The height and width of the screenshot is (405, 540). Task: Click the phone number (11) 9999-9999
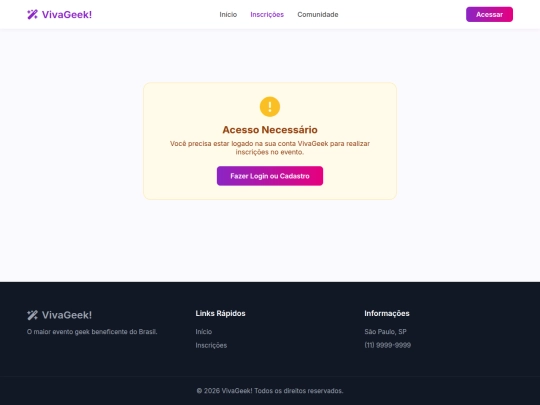[387, 345]
